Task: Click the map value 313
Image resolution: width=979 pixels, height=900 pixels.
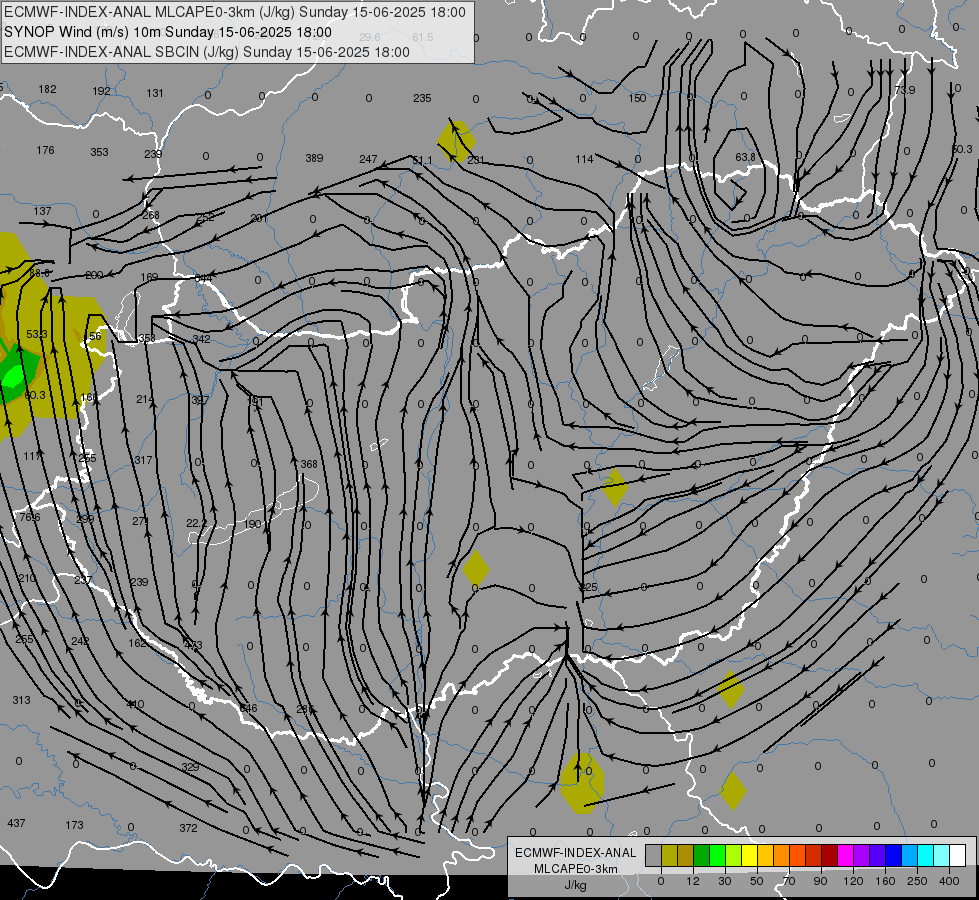Action: [x=21, y=700]
